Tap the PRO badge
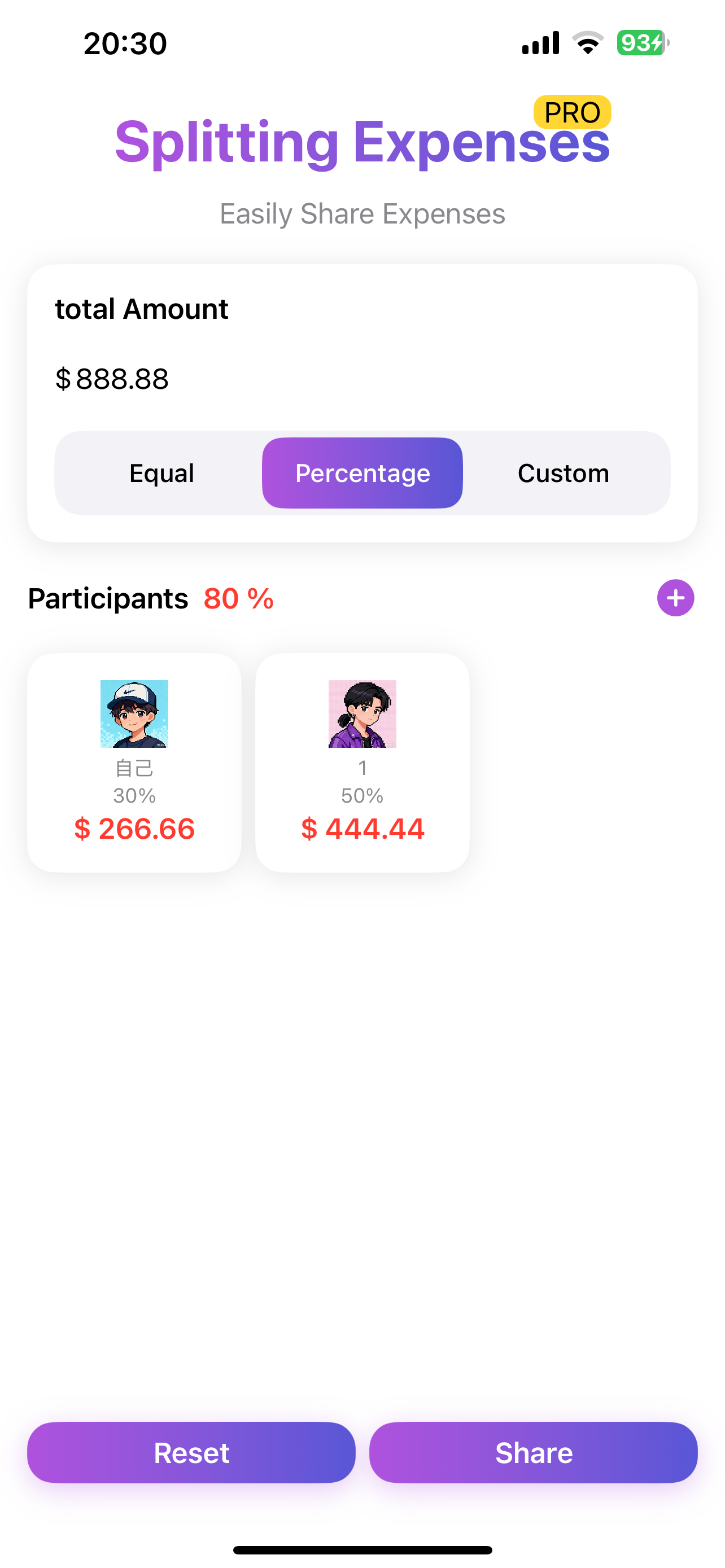Viewport: 725px width, 1568px height. (572, 112)
